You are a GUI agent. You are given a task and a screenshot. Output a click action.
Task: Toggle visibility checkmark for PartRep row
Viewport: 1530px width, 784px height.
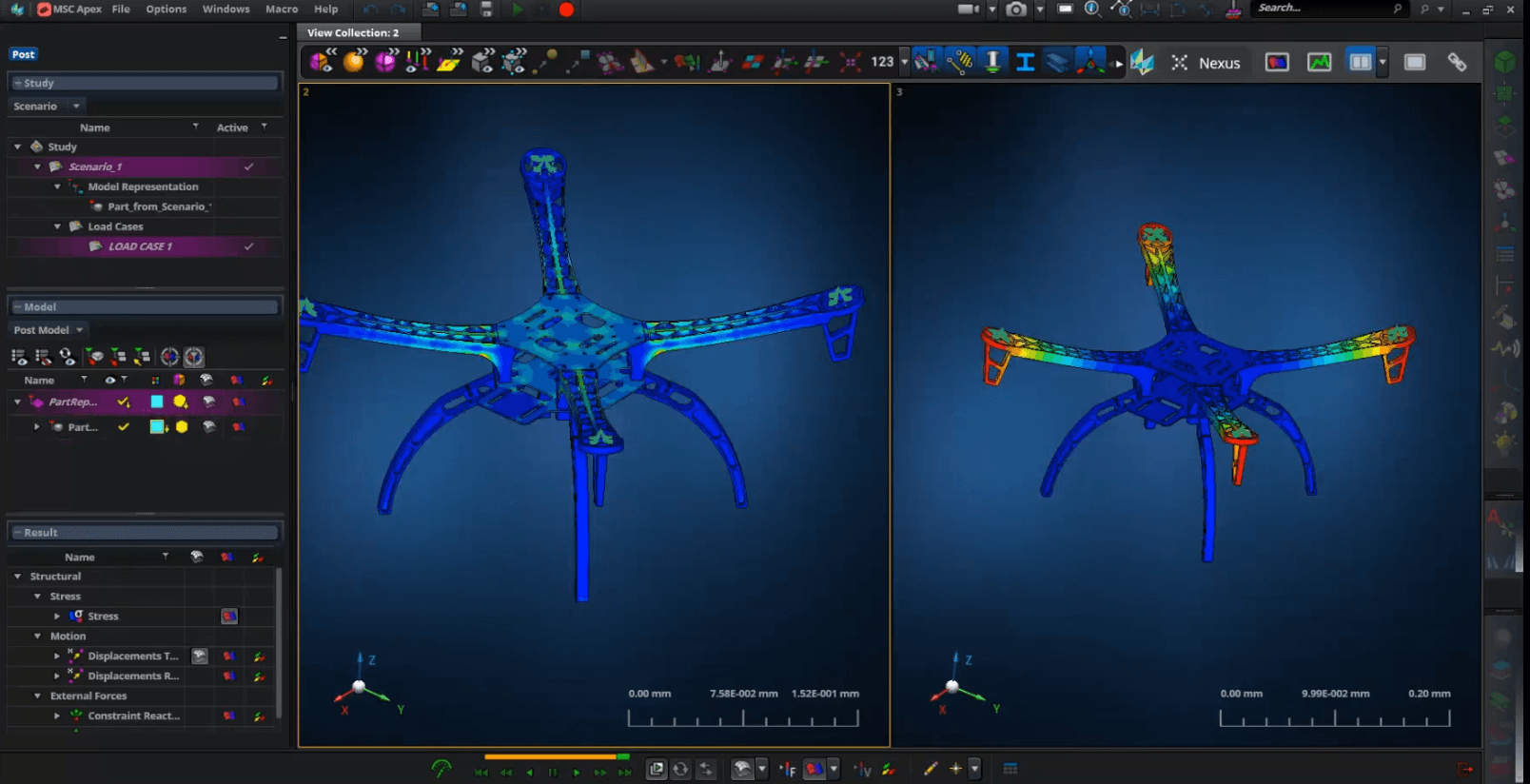click(x=123, y=402)
